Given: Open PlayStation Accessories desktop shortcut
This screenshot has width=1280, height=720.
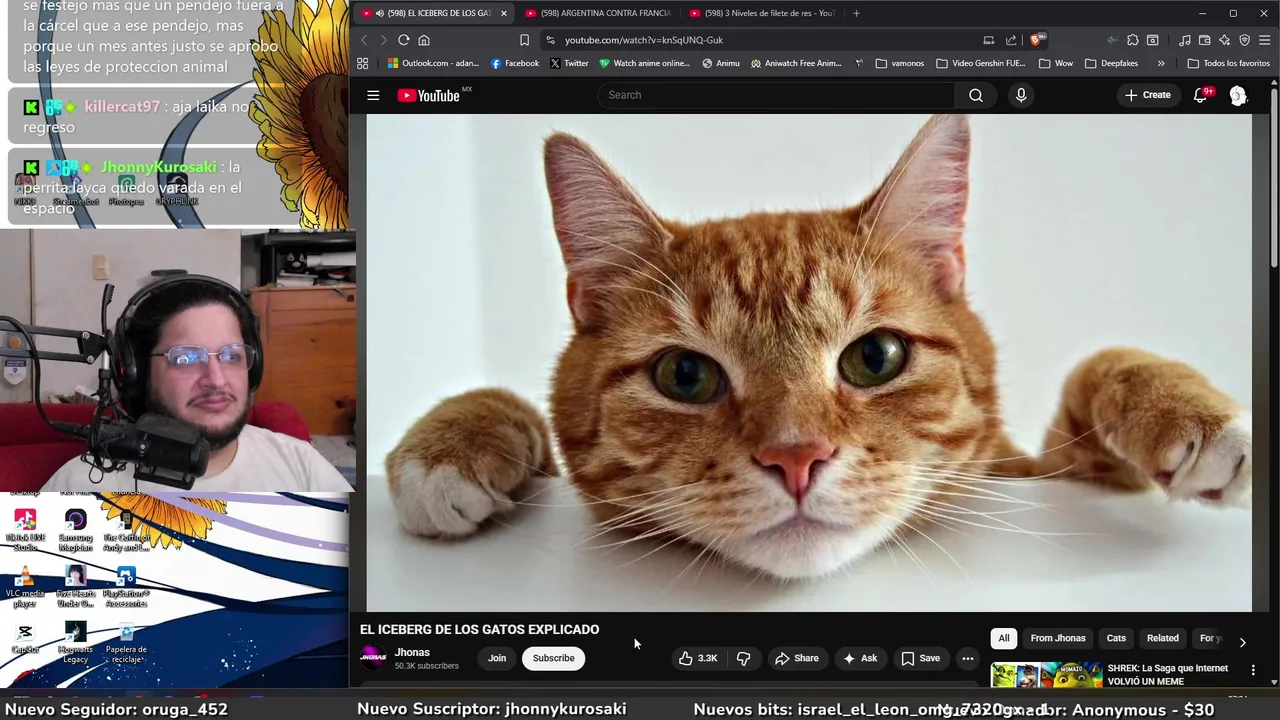Looking at the screenshot, I should pyautogui.click(x=126, y=587).
